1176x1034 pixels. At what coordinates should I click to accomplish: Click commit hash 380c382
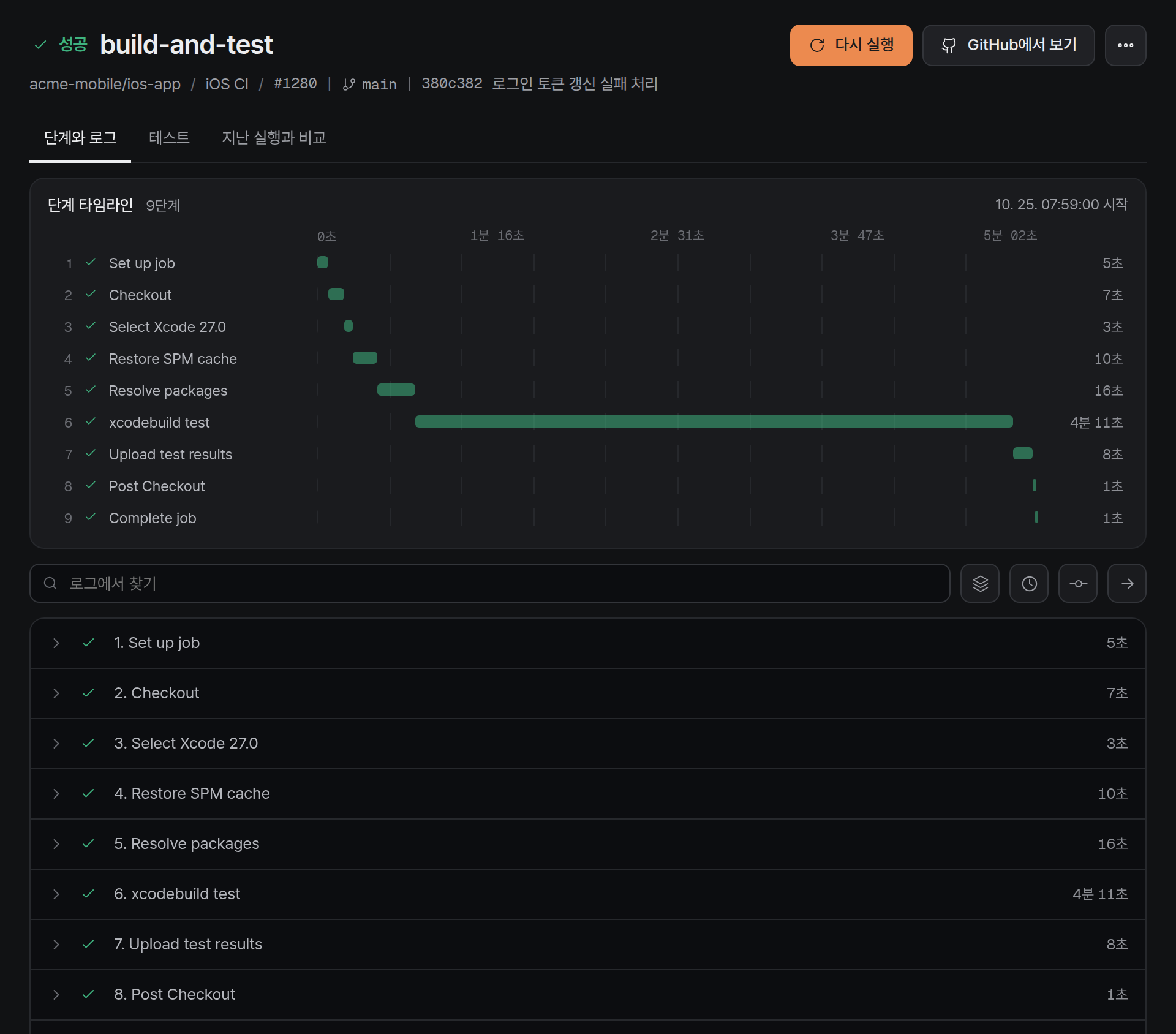[452, 84]
